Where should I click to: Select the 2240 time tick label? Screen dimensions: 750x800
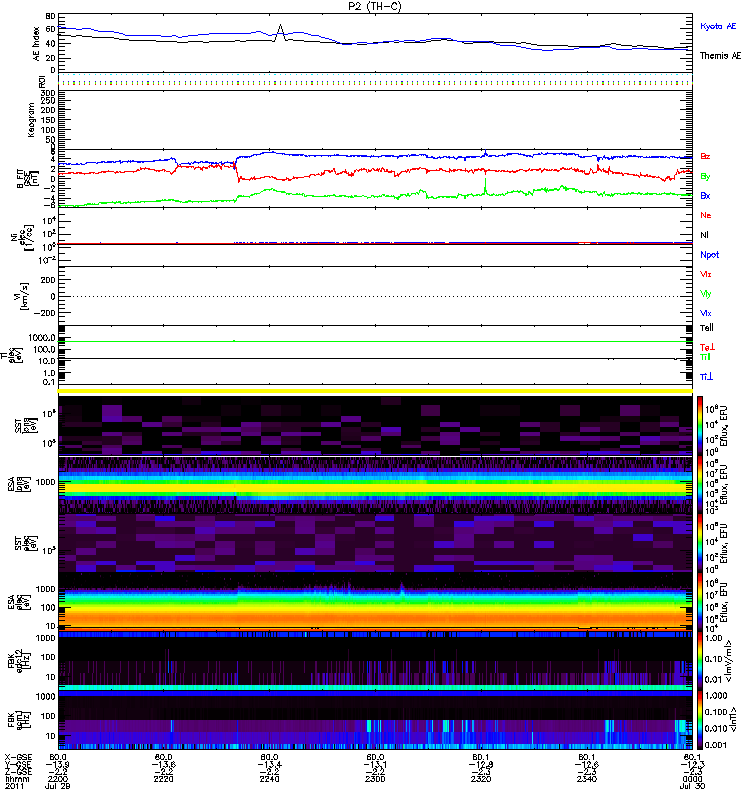pyautogui.click(x=269, y=779)
